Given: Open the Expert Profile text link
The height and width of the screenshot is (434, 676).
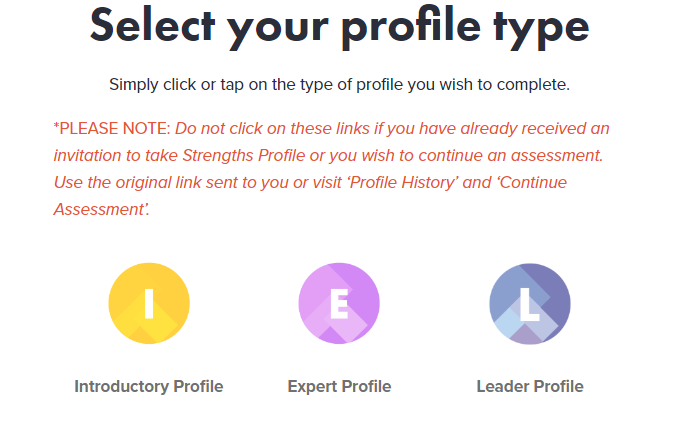Looking at the screenshot, I should pos(339,386).
